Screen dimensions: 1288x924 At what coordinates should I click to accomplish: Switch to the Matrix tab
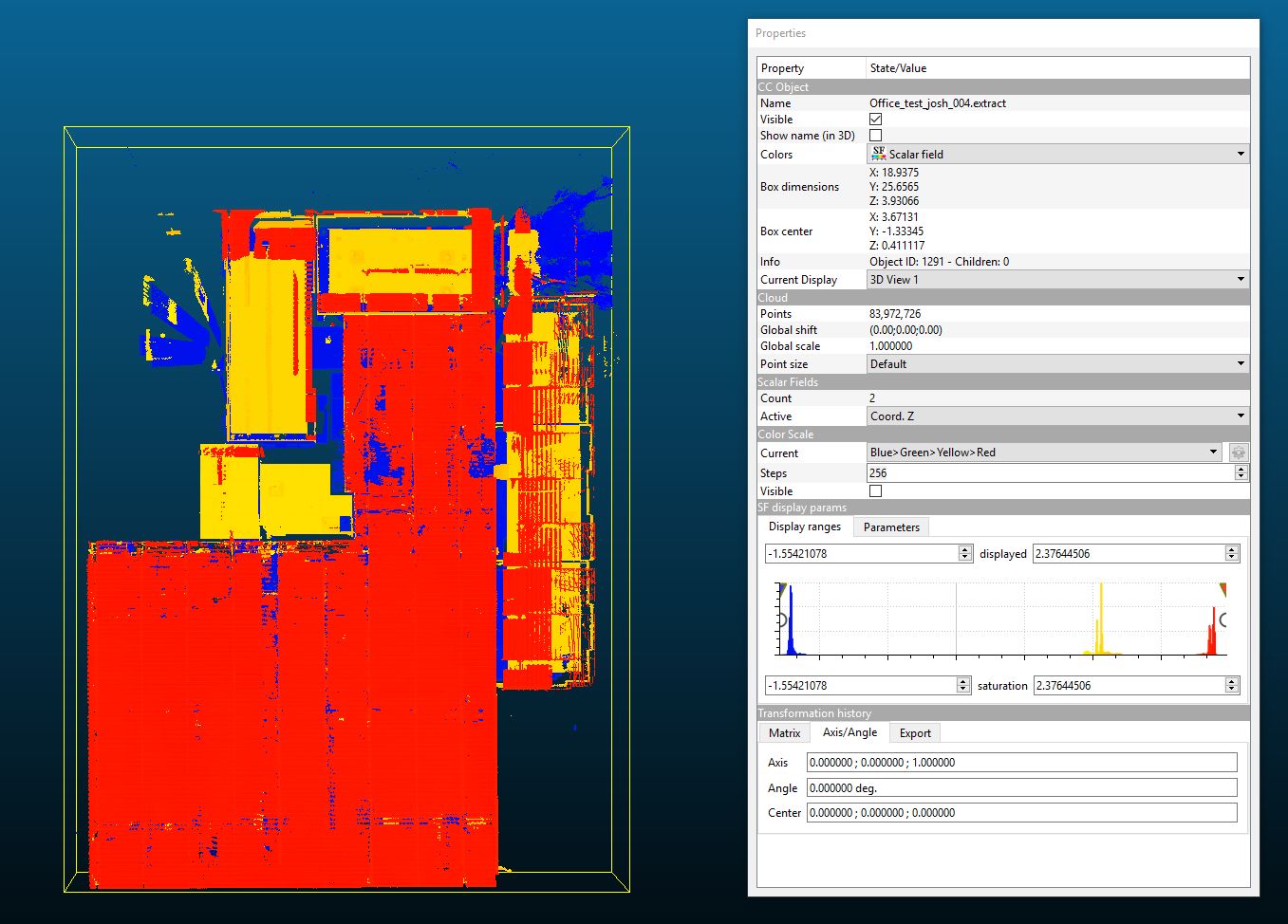pos(784,733)
